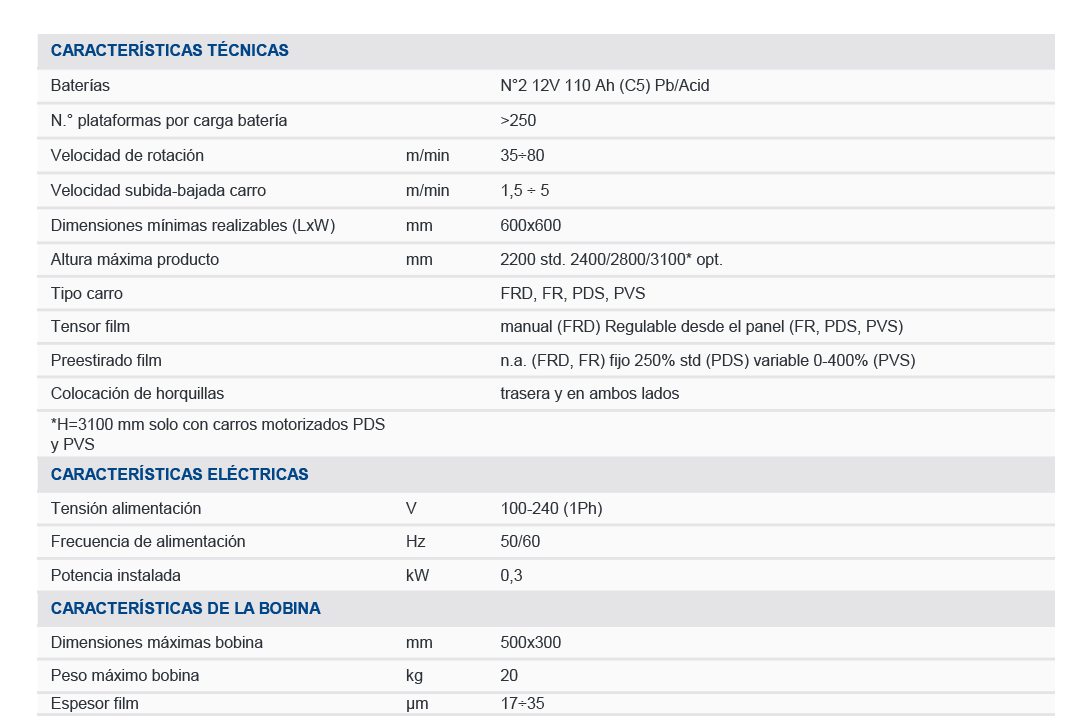Select the 500x300 maximum reel dimensions
Screen dimensions: 1080x726
tap(530, 643)
